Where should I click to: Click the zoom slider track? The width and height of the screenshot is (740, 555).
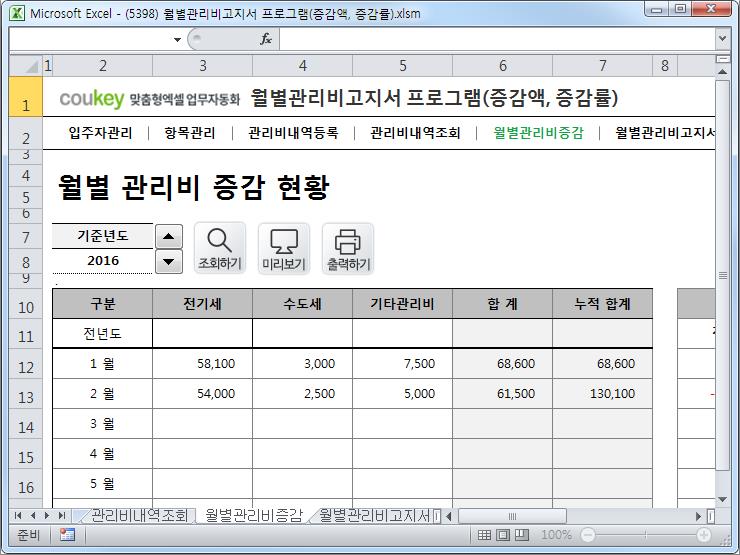point(646,535)
